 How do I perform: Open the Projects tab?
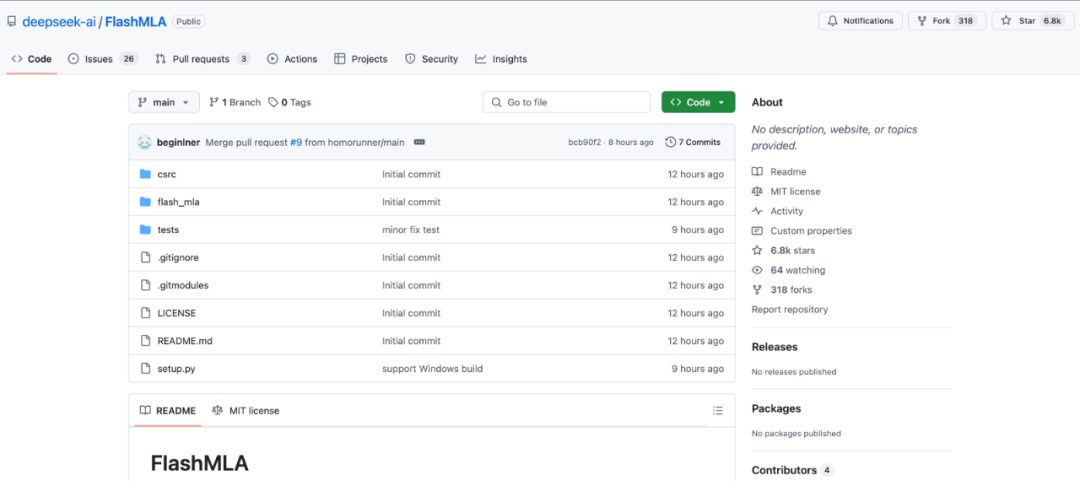point(360,59)
